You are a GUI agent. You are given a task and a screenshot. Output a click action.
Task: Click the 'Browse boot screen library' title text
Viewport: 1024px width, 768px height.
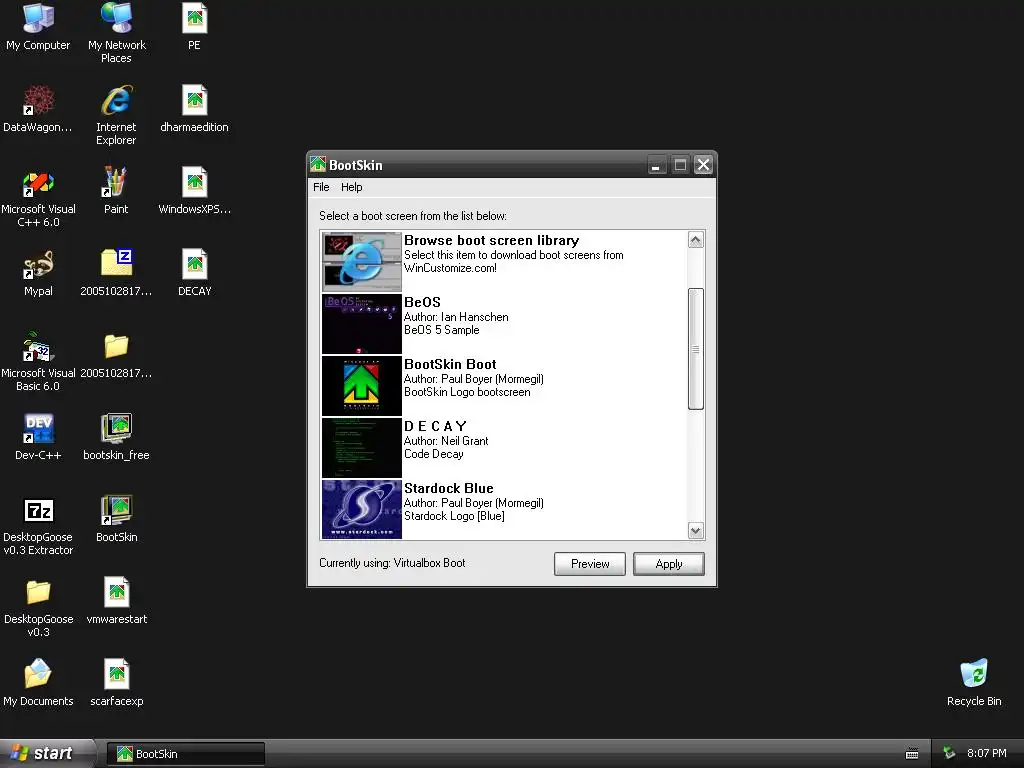click(x=491, y=240)
